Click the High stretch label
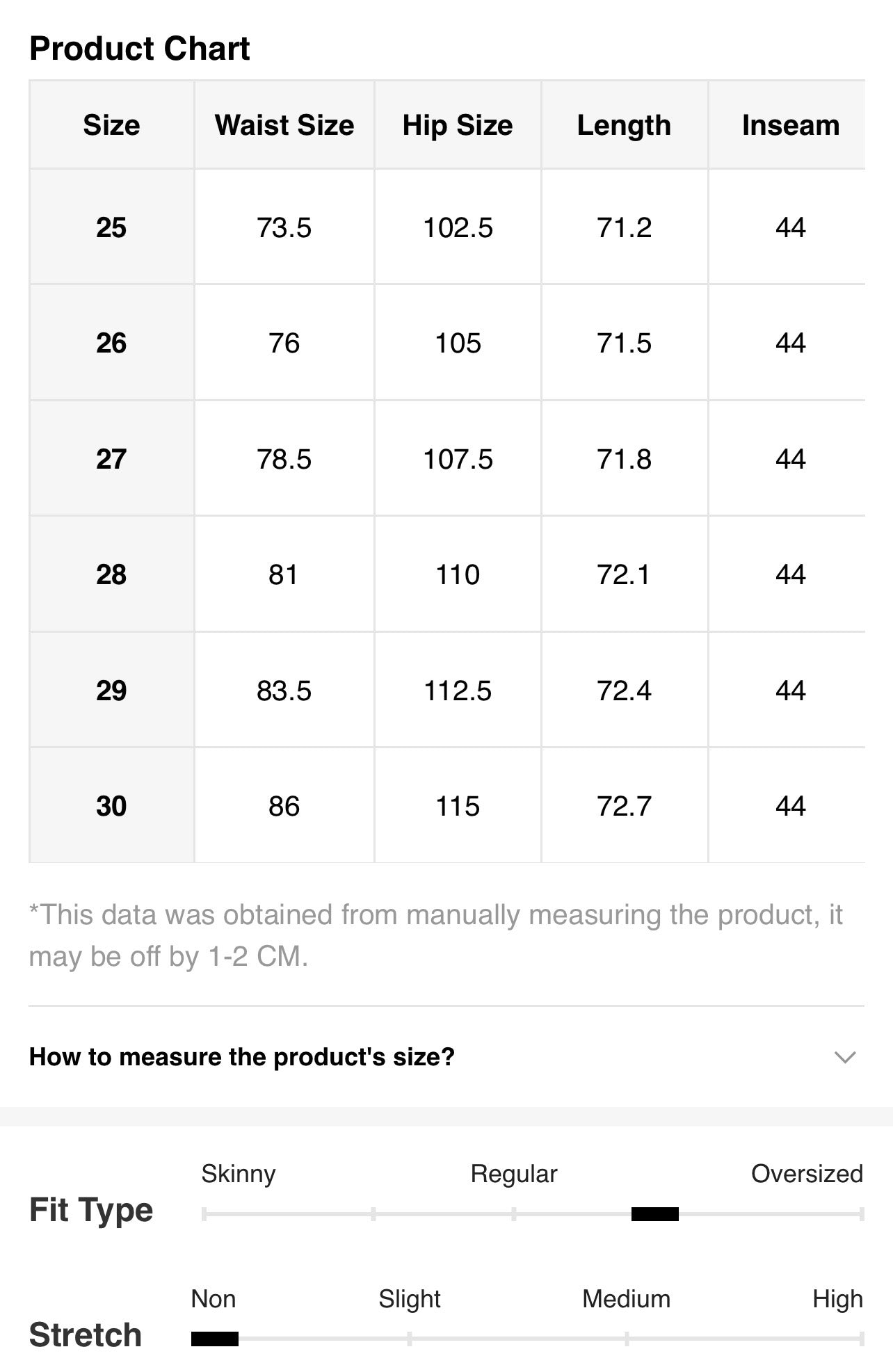The image size is (893, 1372). [x=837, y=1299]
